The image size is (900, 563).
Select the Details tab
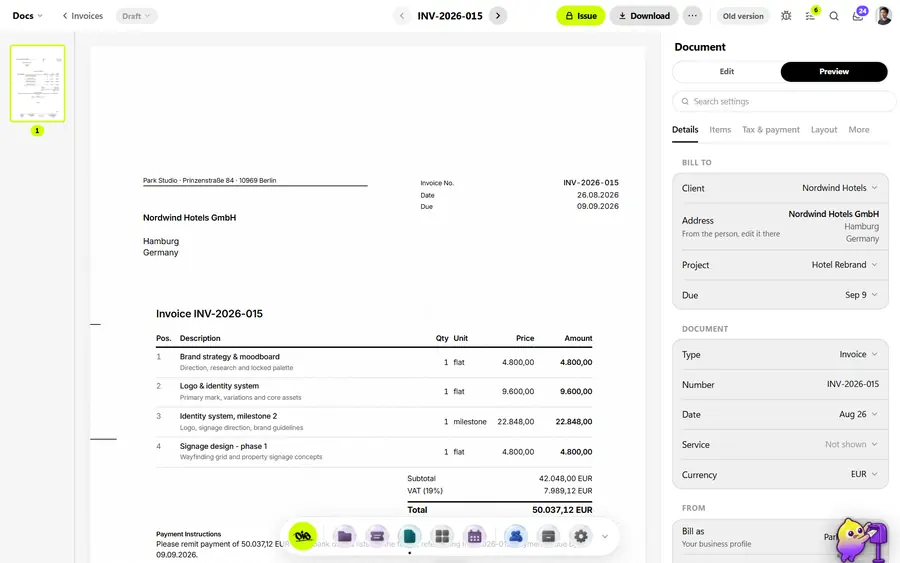[685, 130]
